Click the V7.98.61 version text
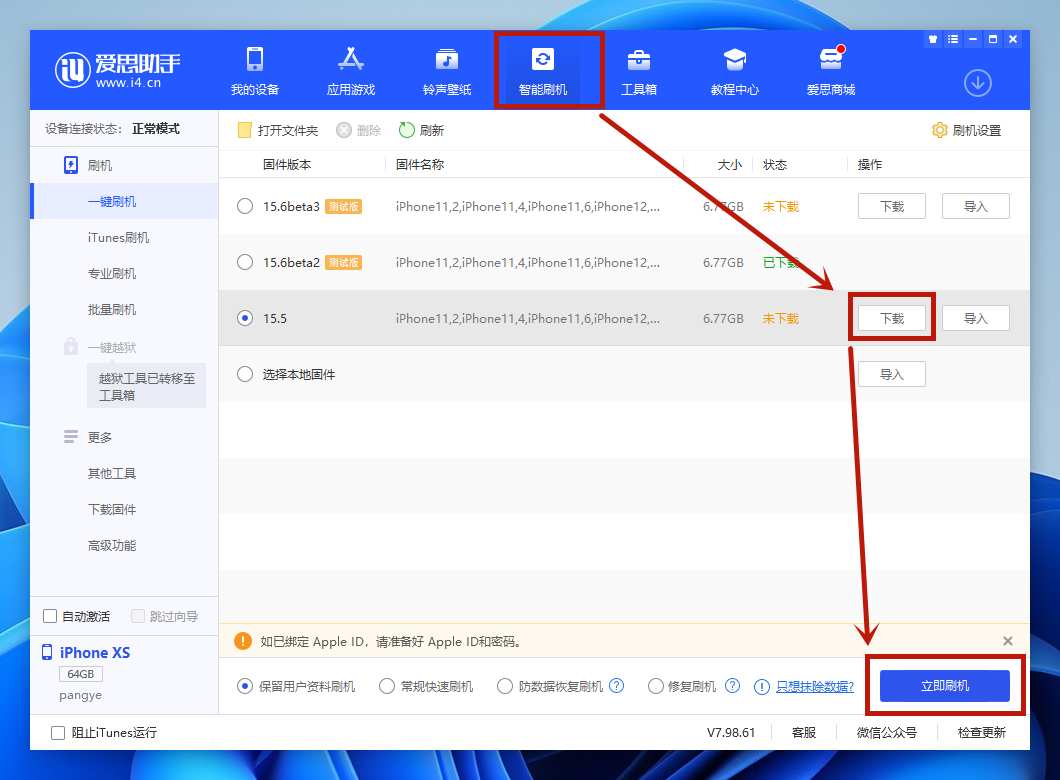This screenshot has height=780, width=1060. click(731, 732)
